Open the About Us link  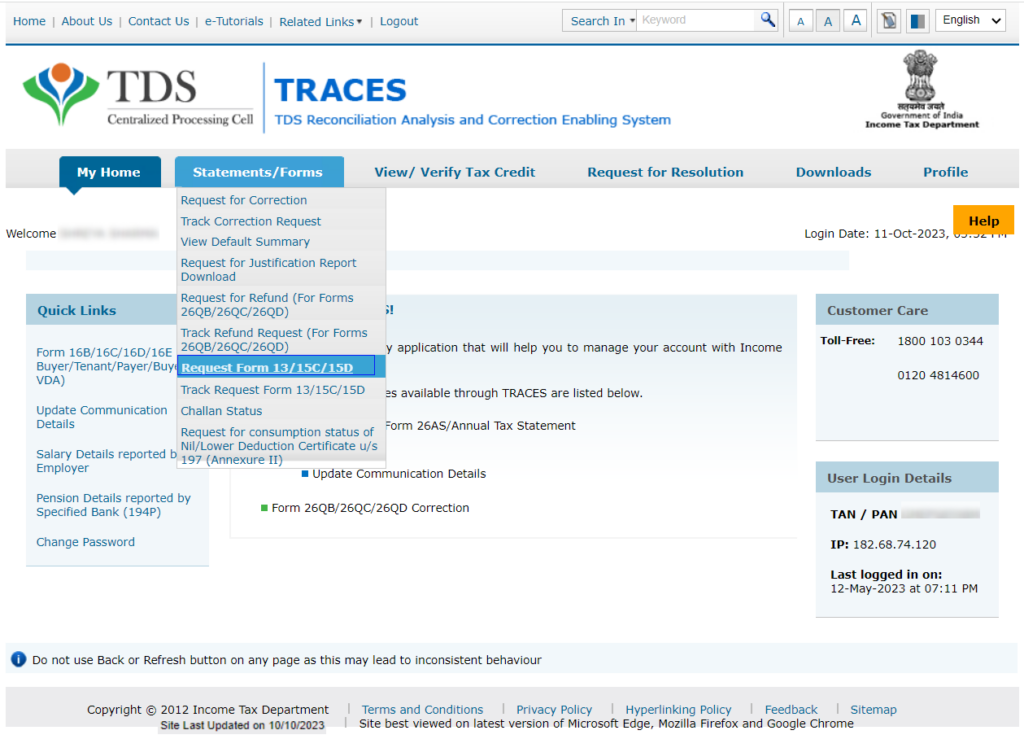point(87,21)
